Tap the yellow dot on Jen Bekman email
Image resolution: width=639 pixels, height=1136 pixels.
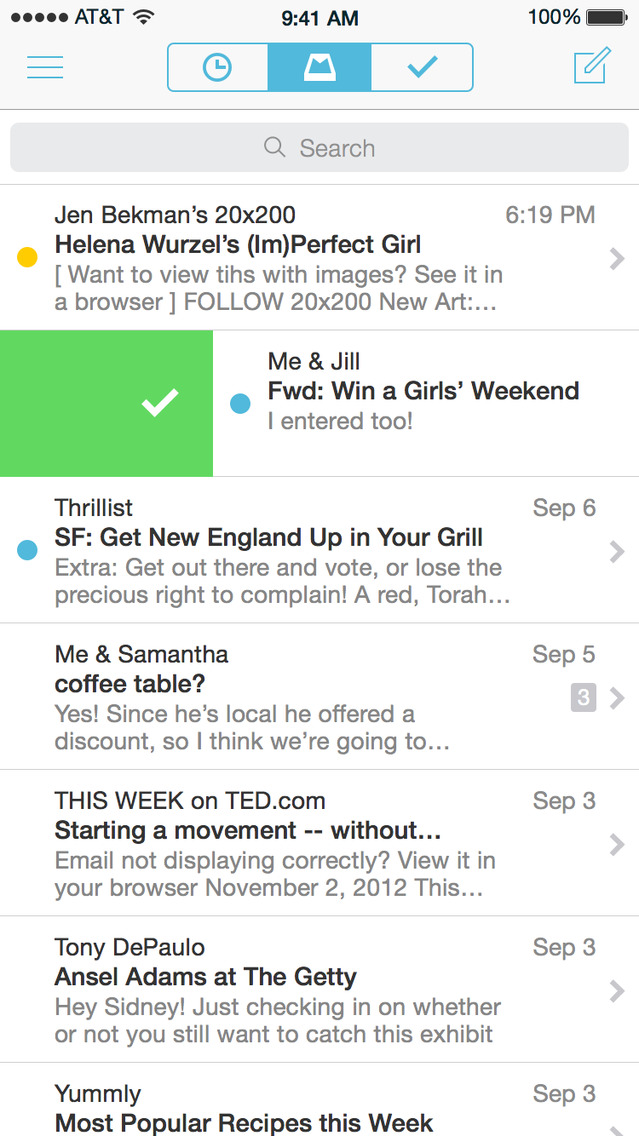pos(28,258)
